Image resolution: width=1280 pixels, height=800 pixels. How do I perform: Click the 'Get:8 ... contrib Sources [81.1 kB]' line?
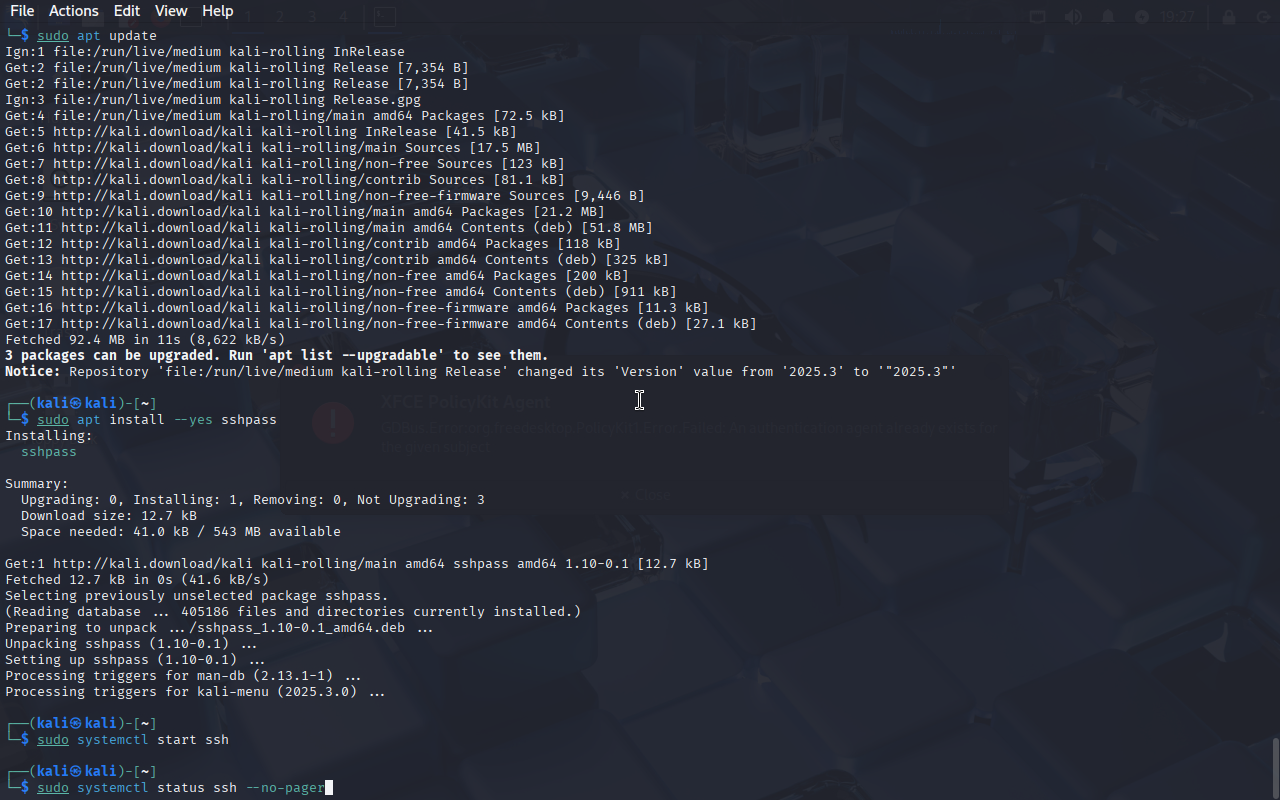[285, 180]
